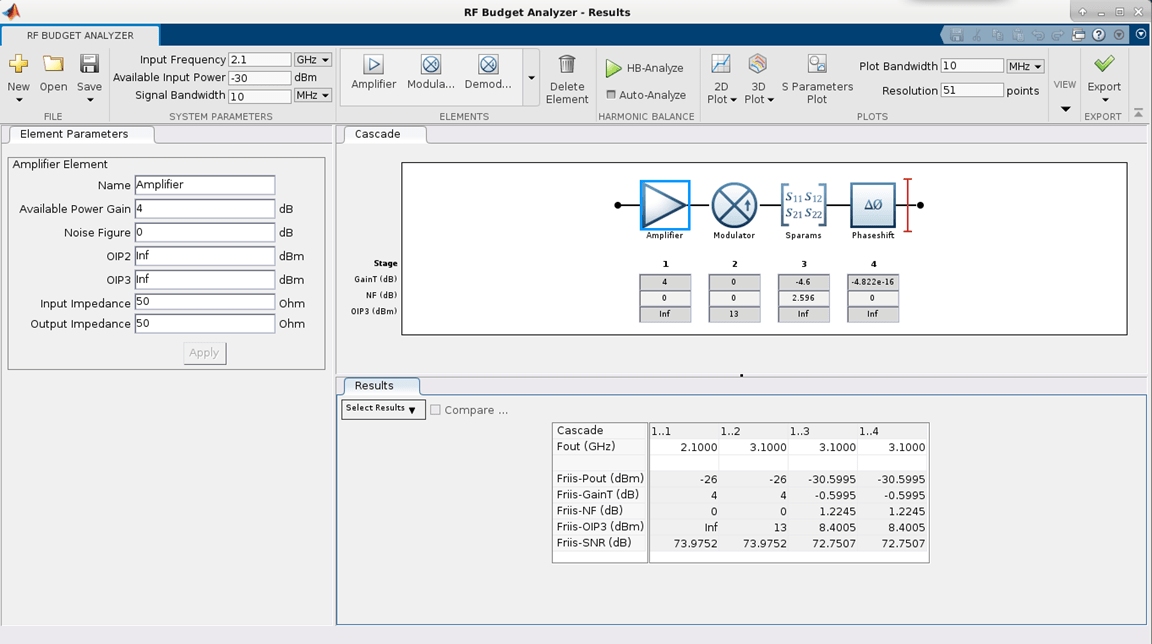Switch to the RF Budget Analyzer ribbon tab
1152x644 pixels.
click(x=80, y=35)
